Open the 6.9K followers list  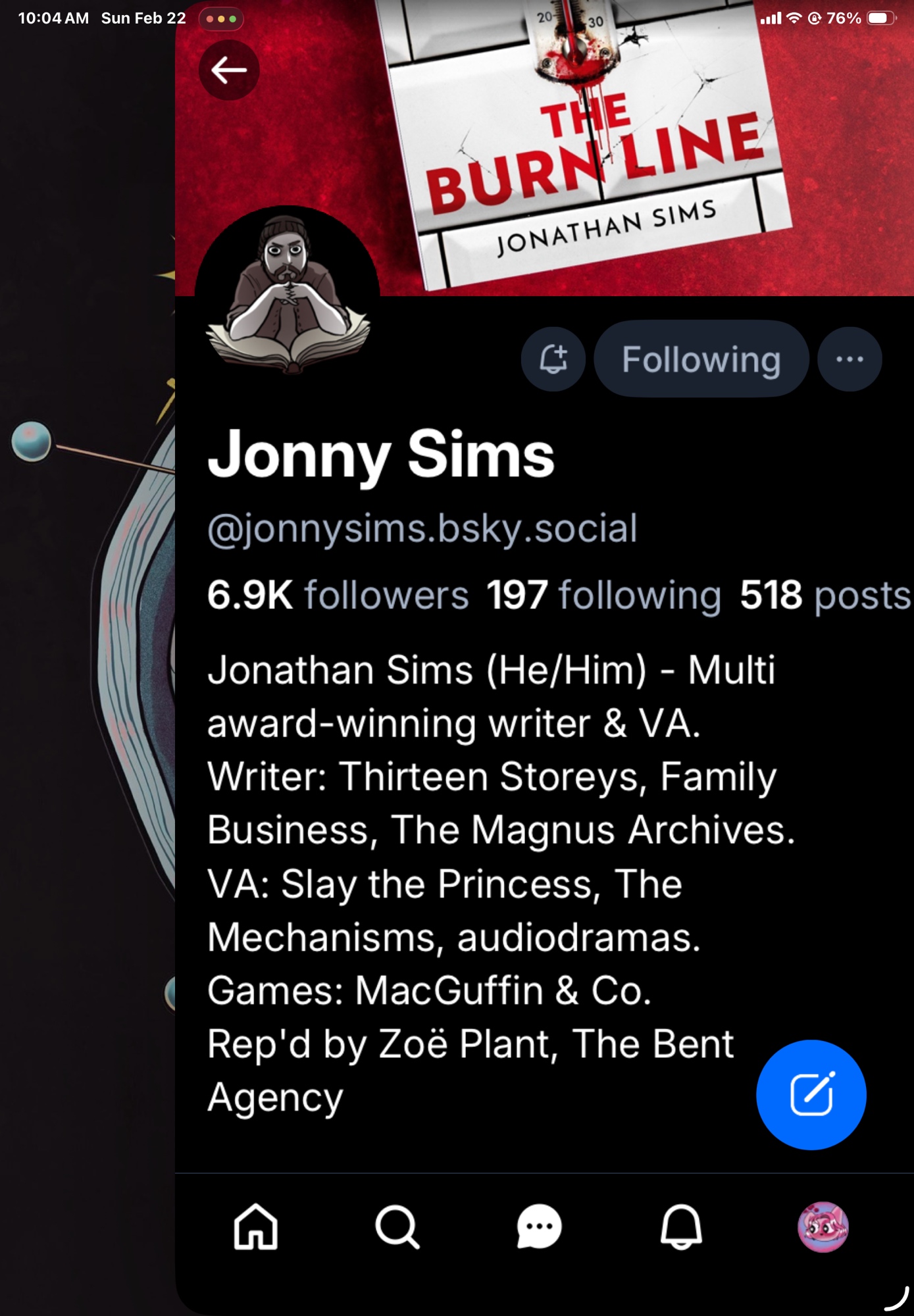pyautogui.click(x=338, y=595)
